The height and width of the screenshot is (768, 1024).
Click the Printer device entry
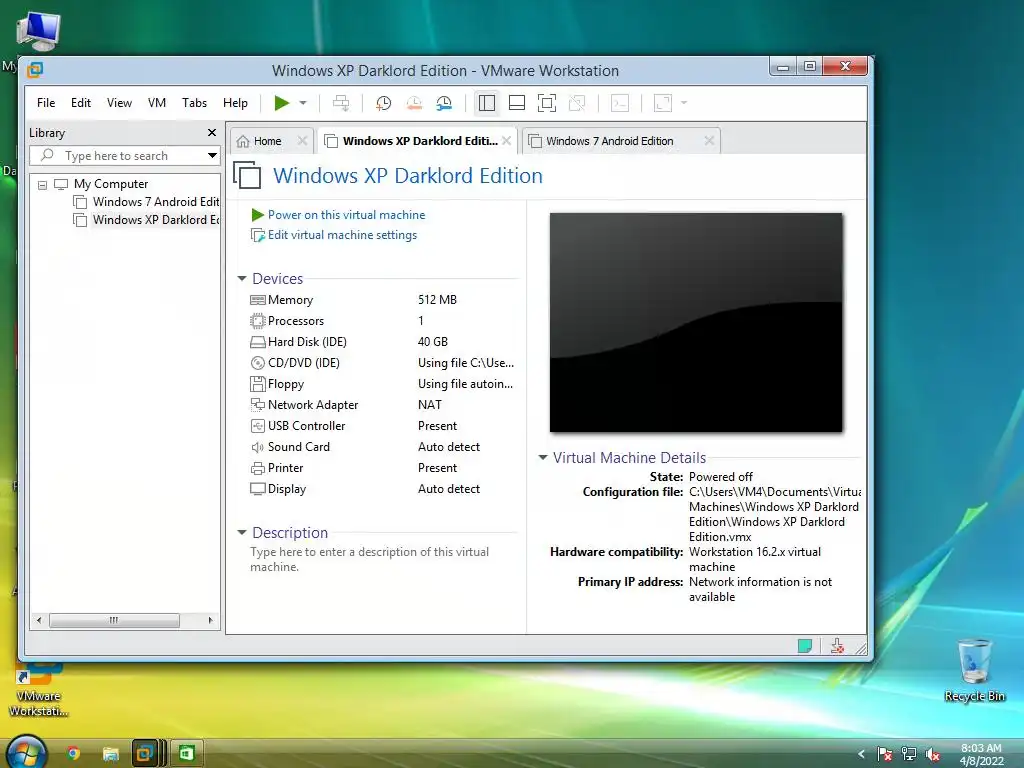285,468
